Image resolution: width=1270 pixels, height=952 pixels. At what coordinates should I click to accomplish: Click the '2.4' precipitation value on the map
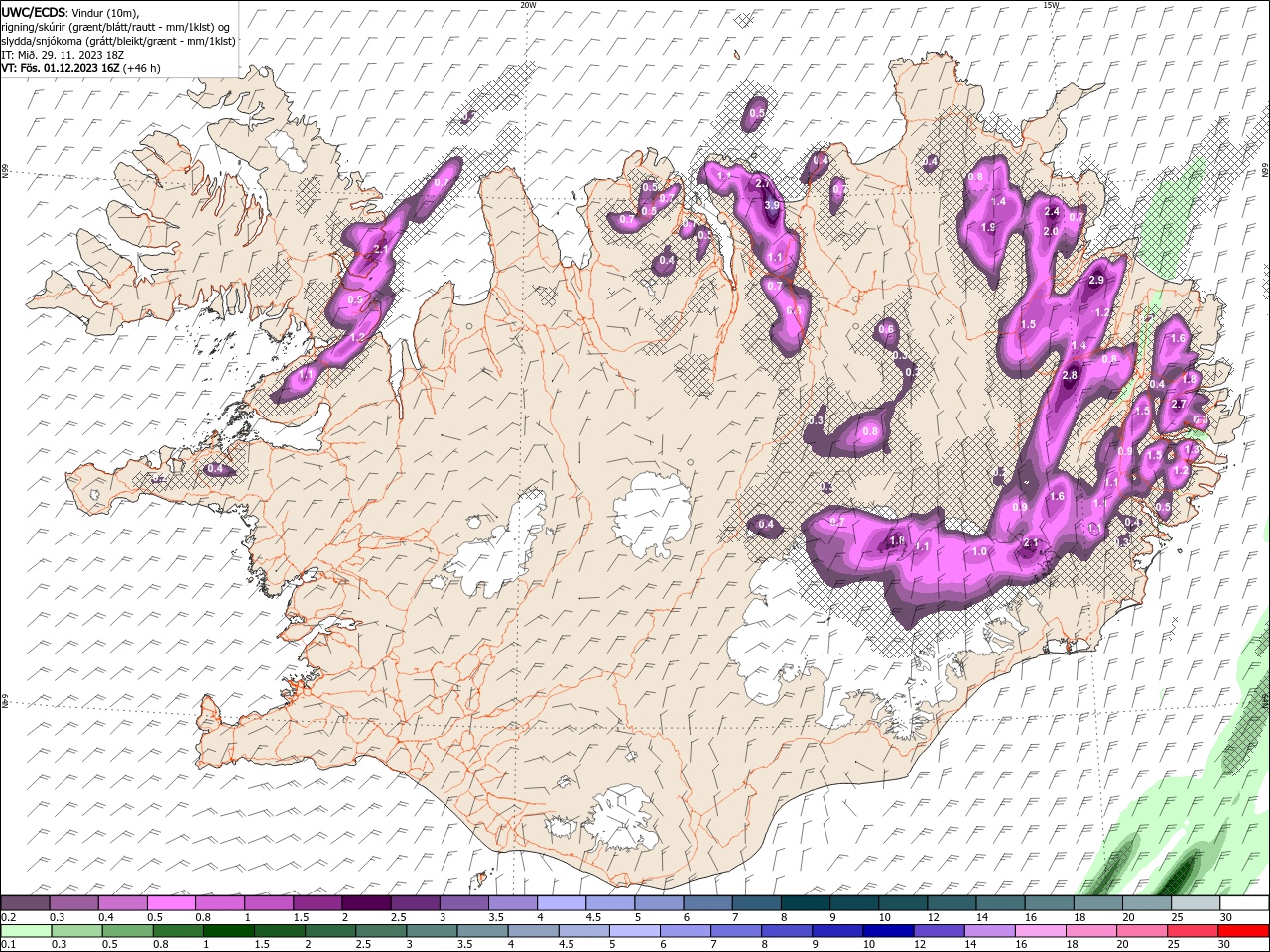click(x=1052, y=212)
